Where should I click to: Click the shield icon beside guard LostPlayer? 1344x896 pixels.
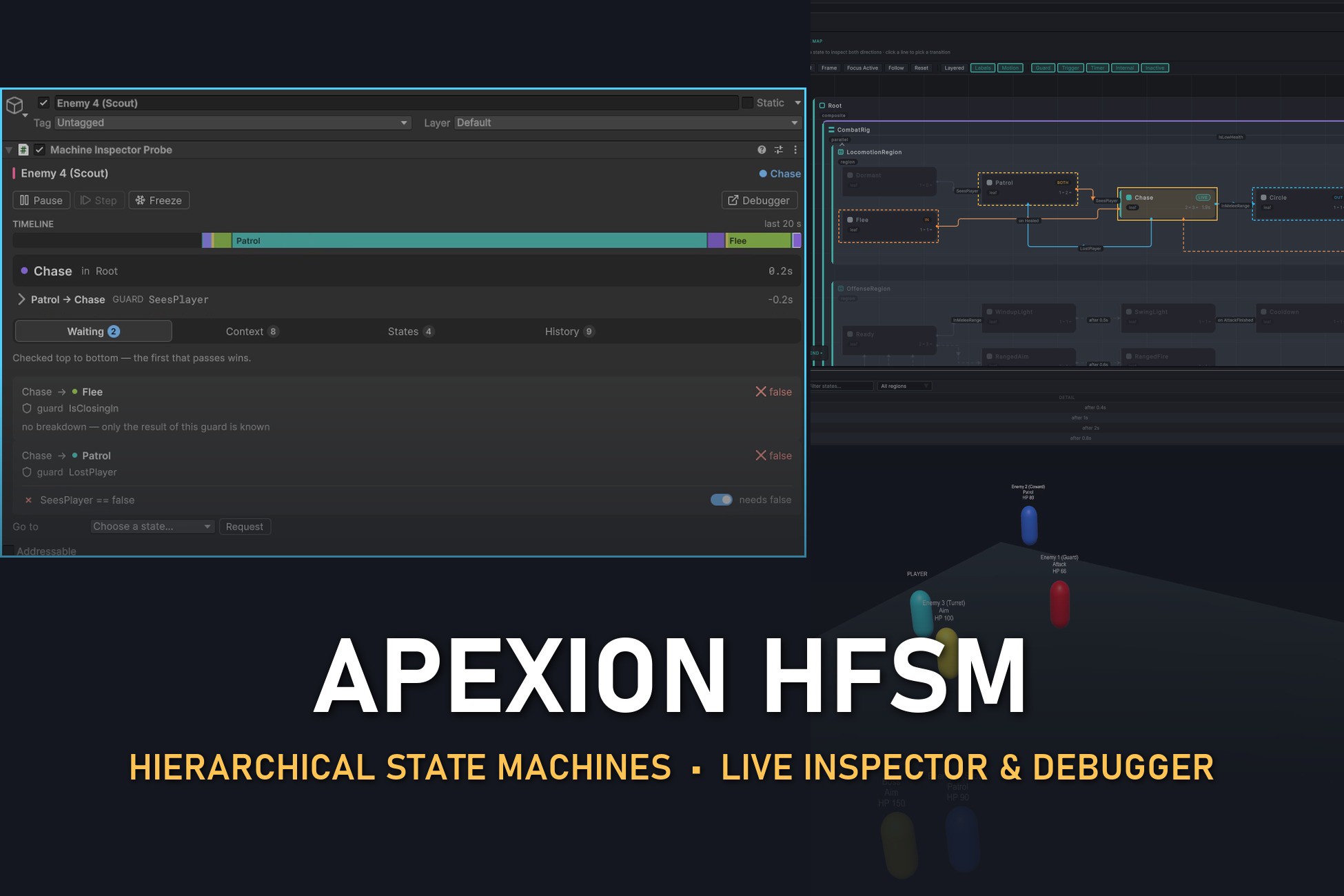click(27, 472)
